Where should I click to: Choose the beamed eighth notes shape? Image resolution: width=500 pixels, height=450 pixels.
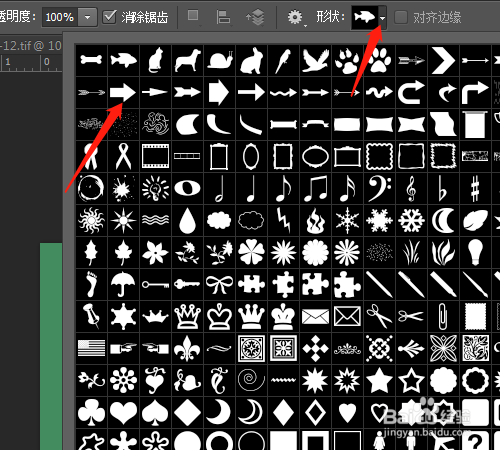pos(315,188)
